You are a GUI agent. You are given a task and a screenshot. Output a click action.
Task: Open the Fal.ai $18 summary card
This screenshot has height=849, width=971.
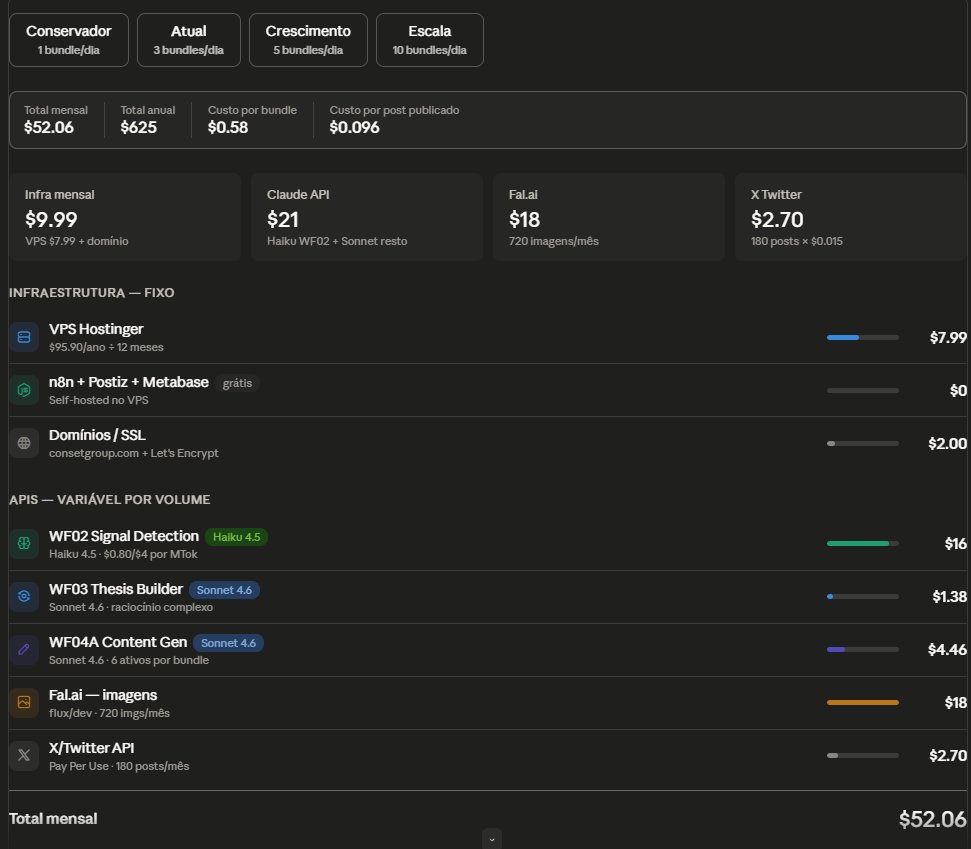609,217
